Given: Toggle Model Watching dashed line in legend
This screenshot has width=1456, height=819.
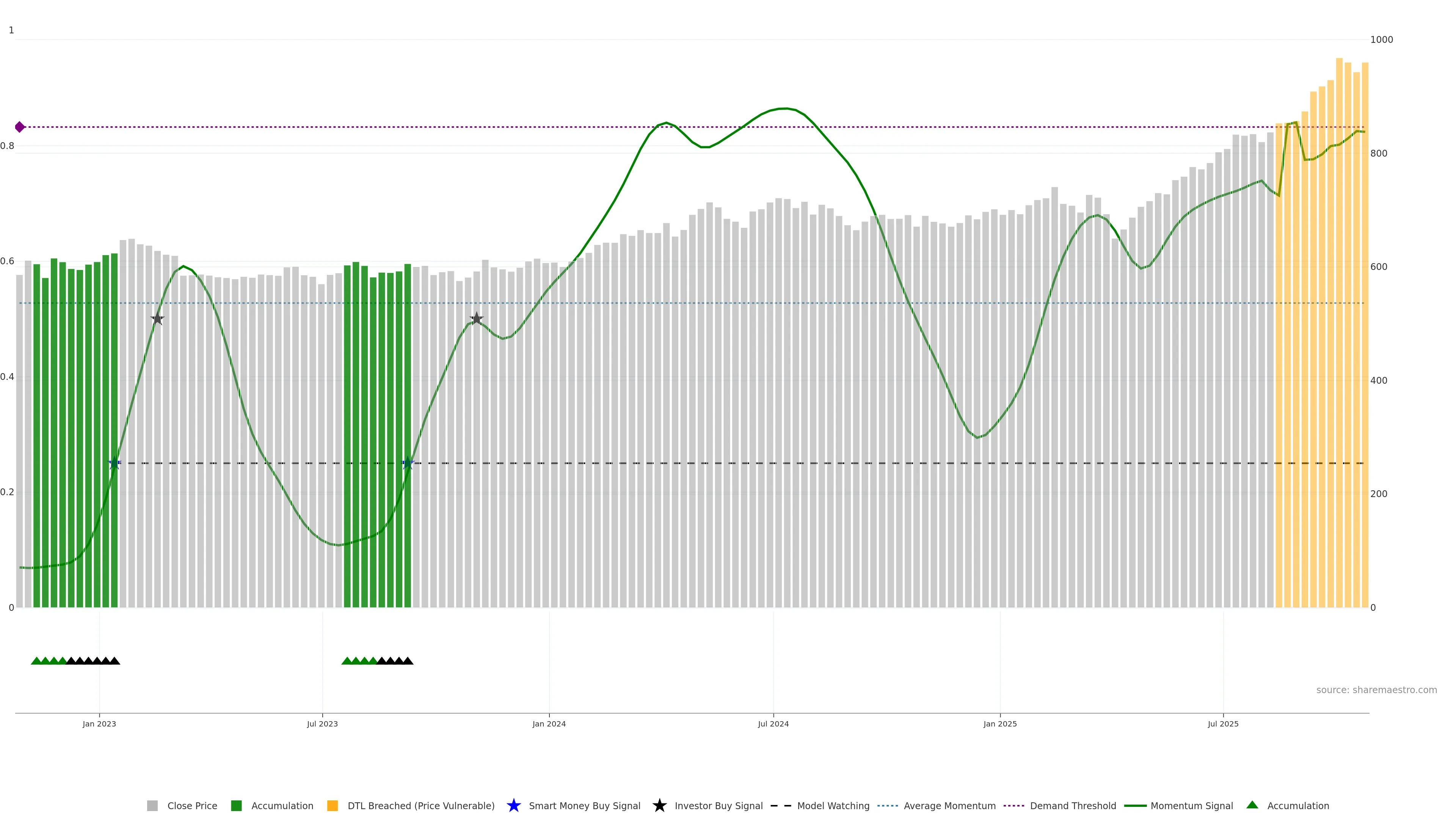Looking at the screenshot, I should tap(833, 806).
